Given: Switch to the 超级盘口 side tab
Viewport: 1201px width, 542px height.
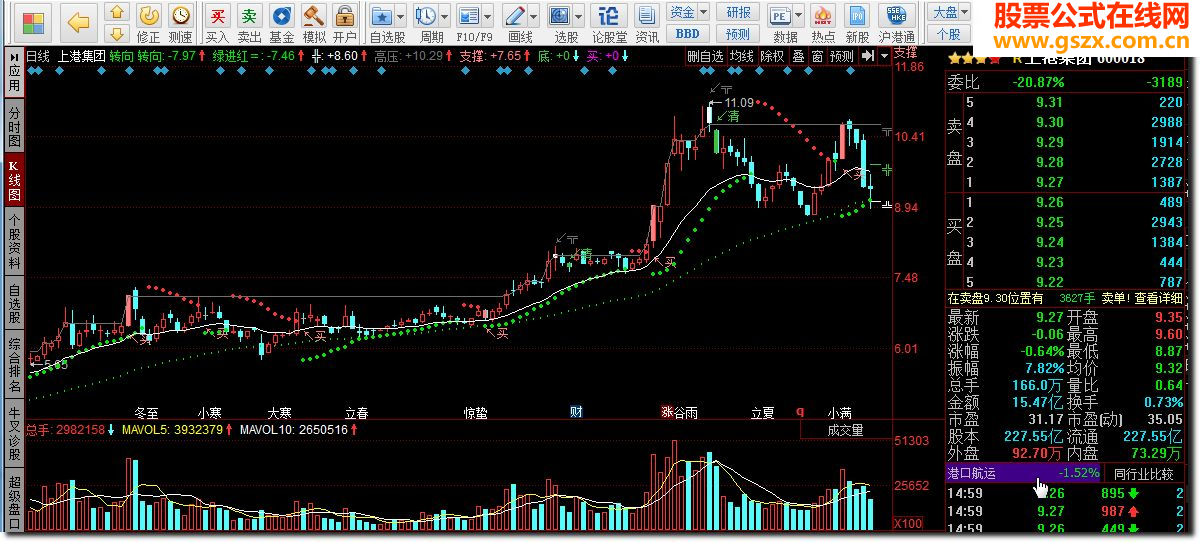Looking at the screenshot, I should (14, 499).
